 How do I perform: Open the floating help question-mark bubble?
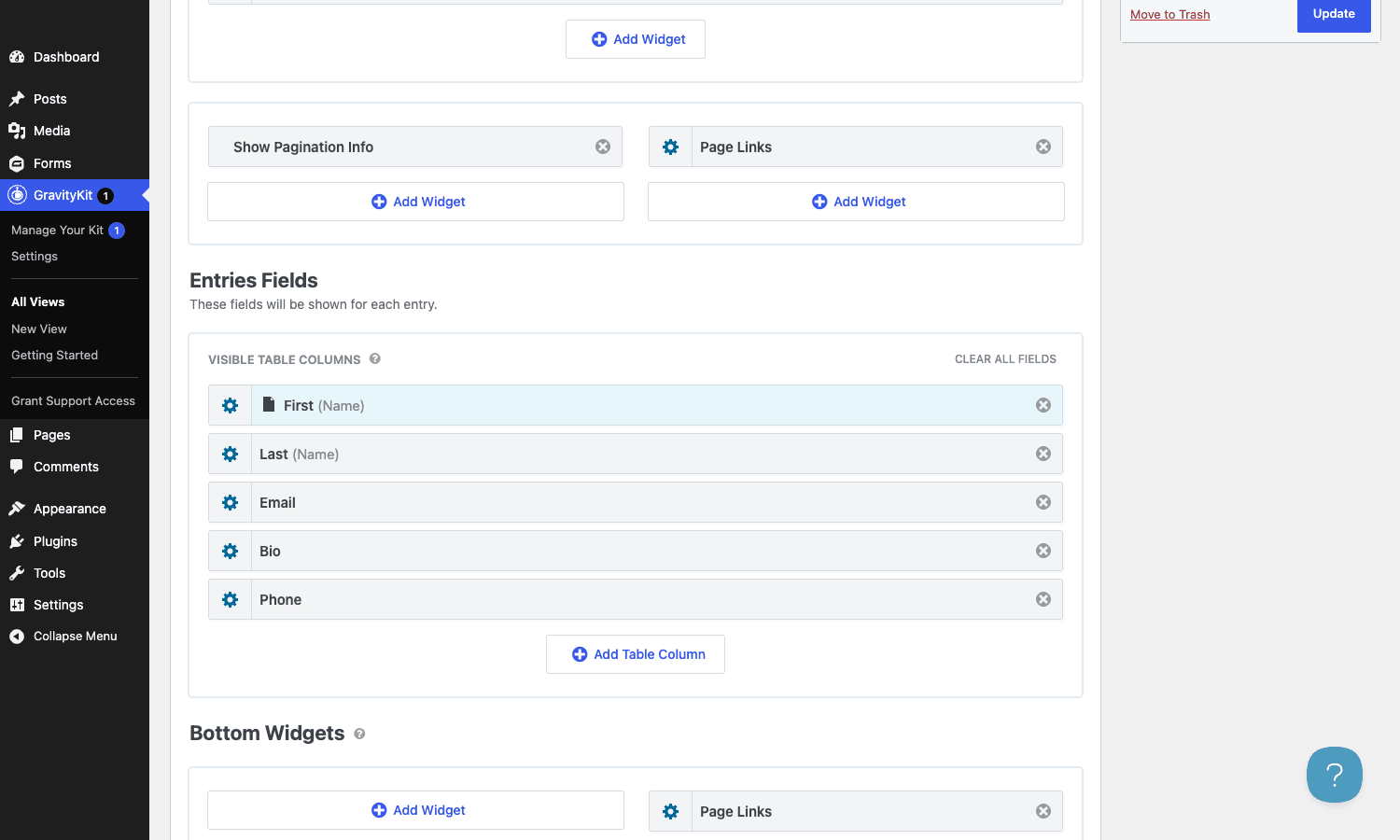coord(1335,775)
